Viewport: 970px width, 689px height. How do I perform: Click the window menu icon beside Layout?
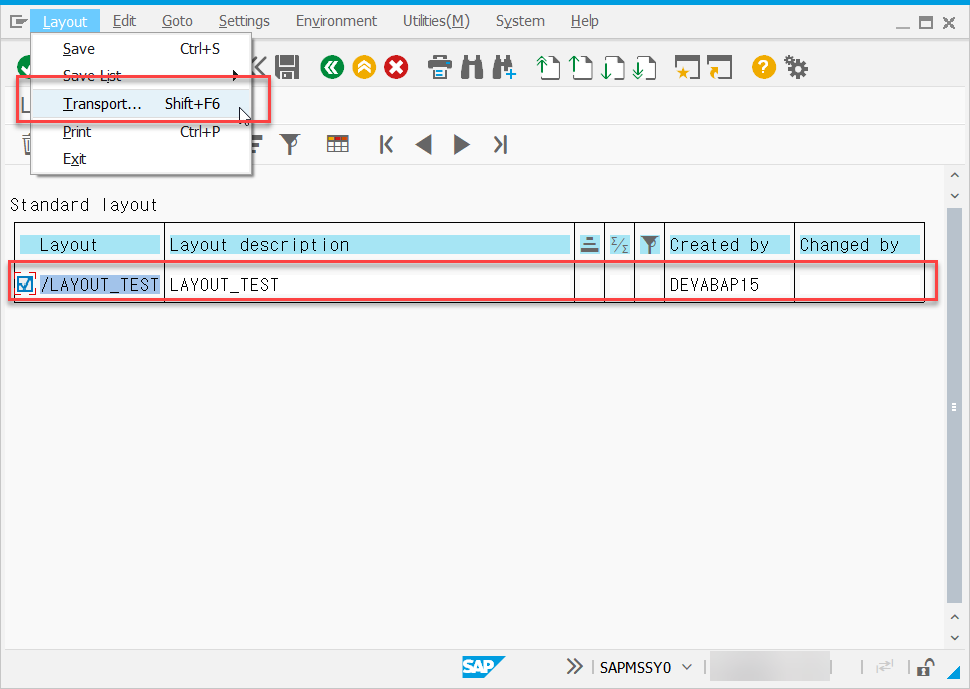(x=19, y=22)
